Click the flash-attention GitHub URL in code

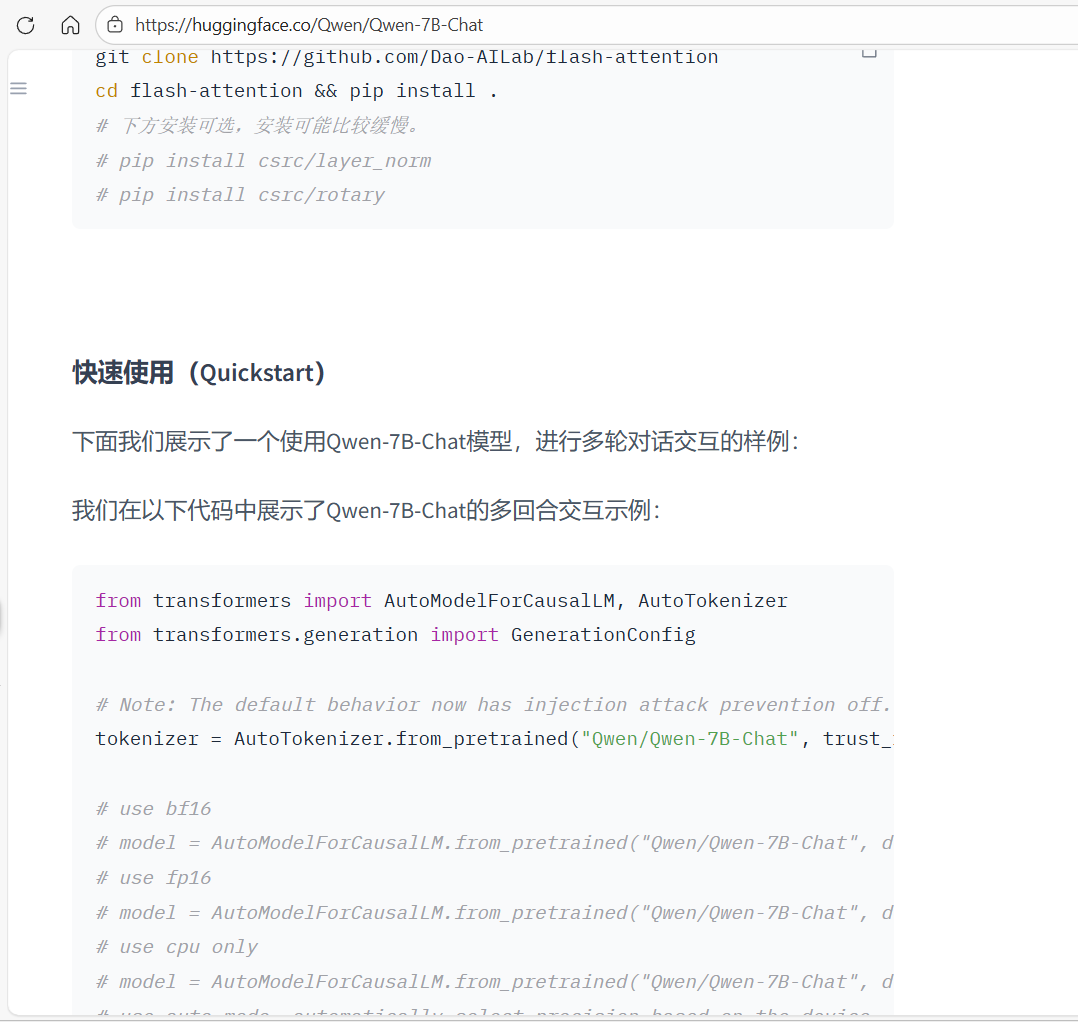[464, 57]
